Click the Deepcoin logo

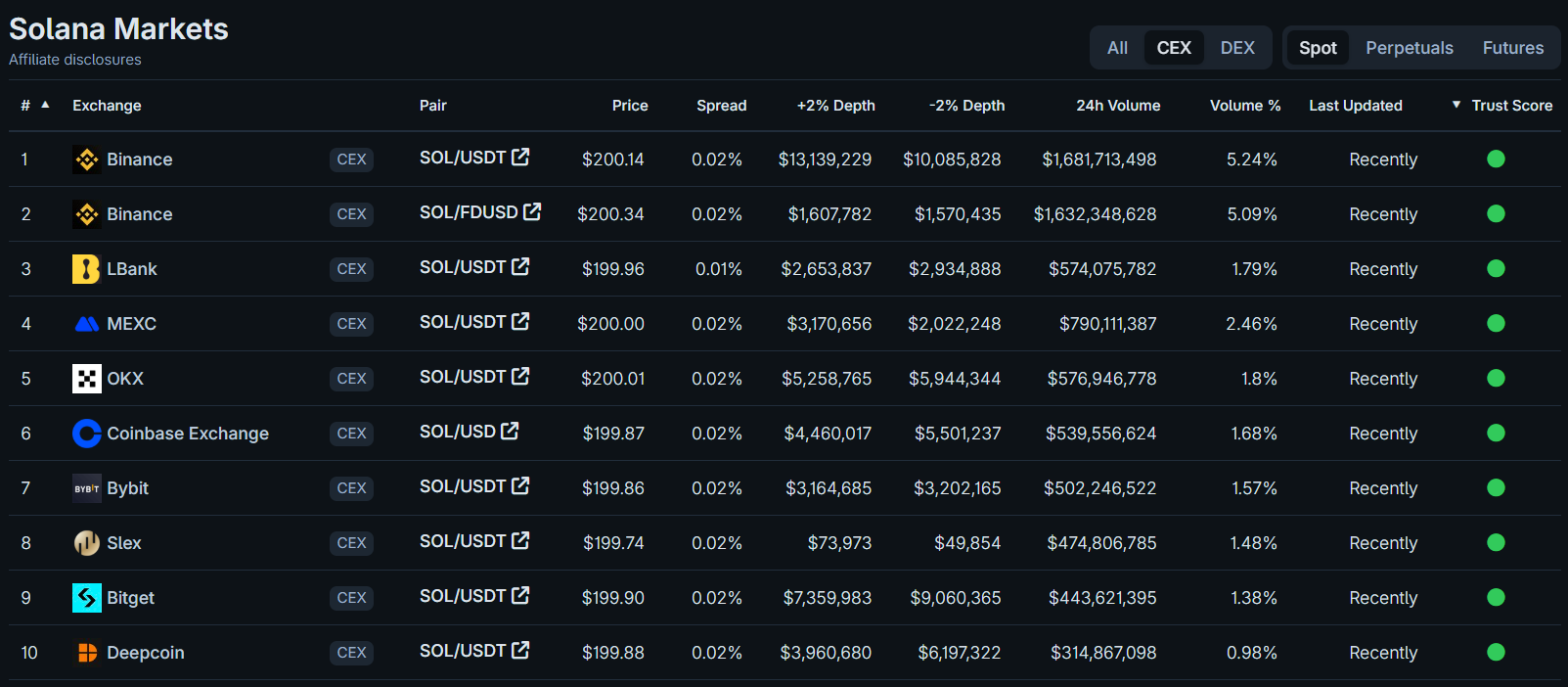85,652
